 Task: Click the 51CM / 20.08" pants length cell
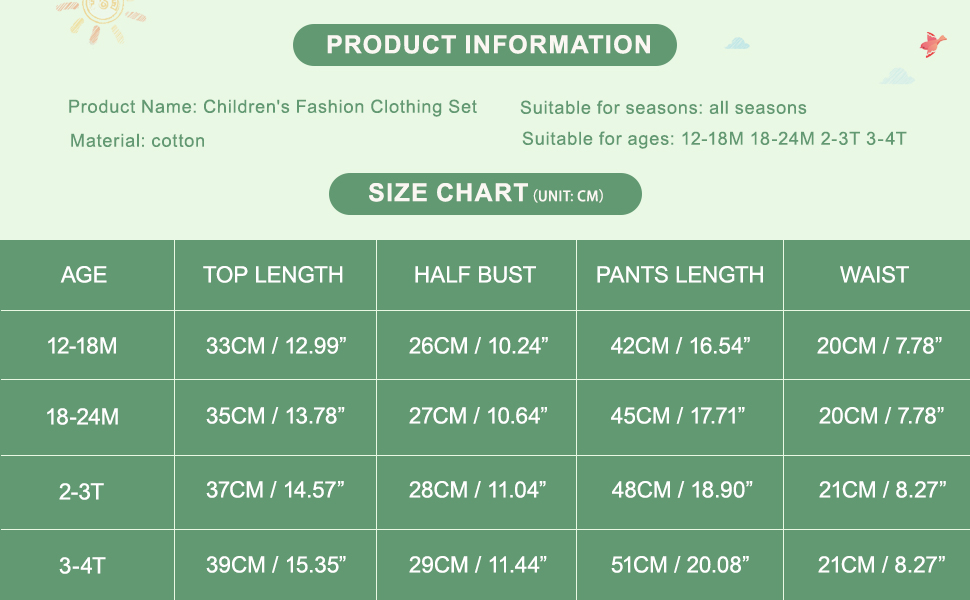(x=680, y=565)
